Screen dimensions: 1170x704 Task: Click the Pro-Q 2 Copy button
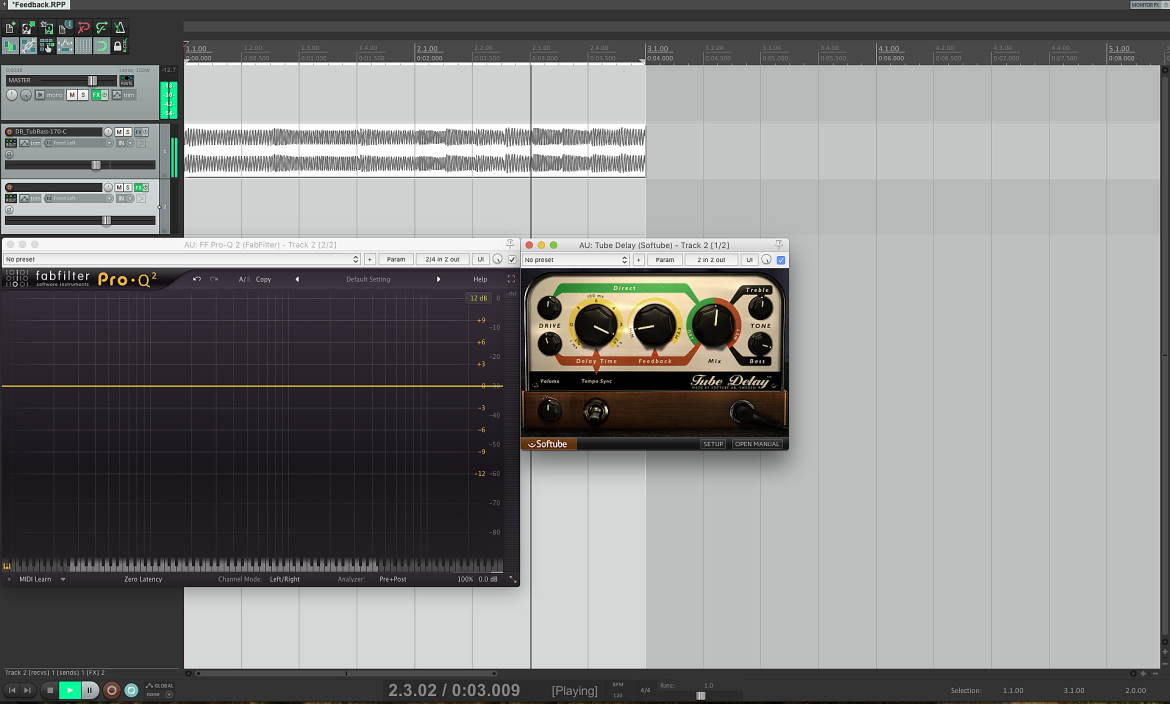tap(263, 279)
